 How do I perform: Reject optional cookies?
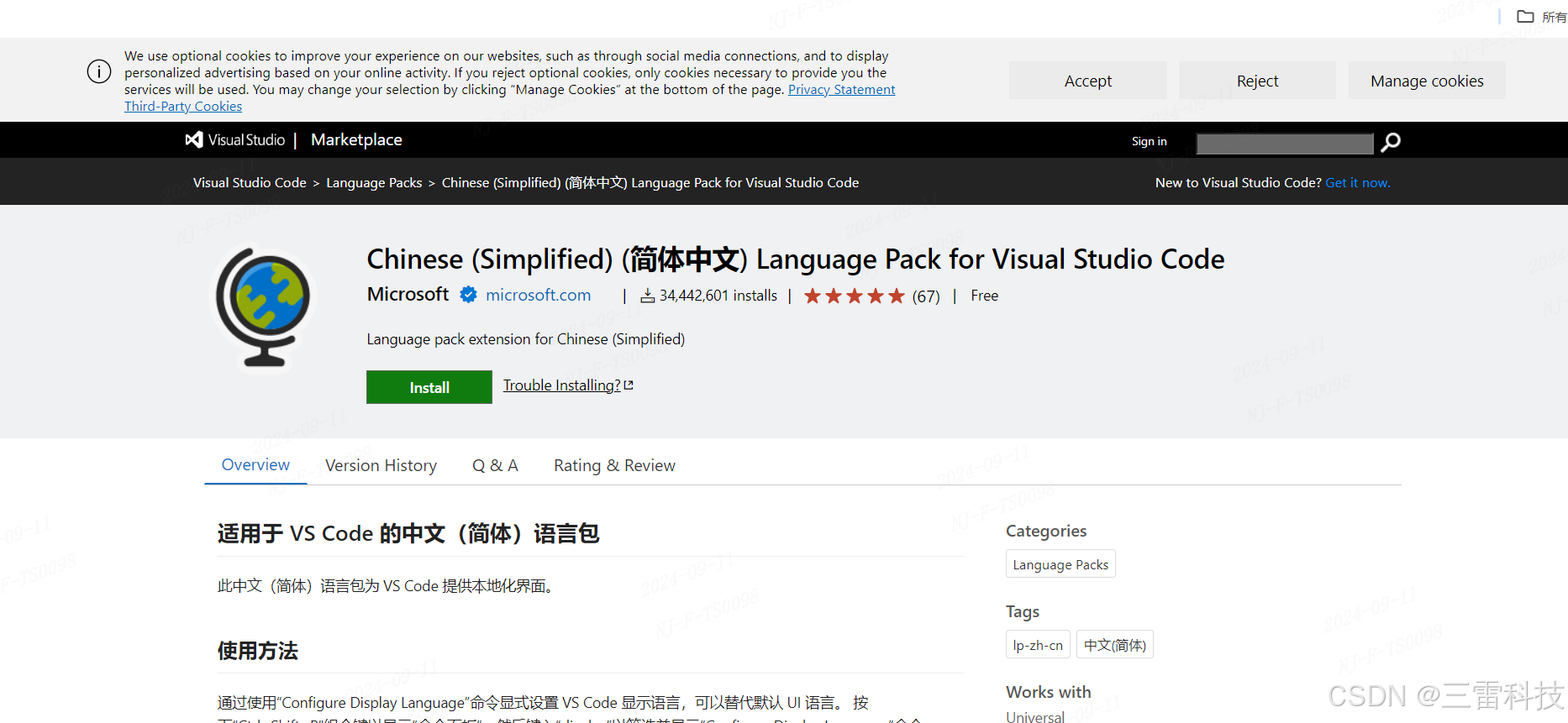pyautogui.click(x=1257, y=81)
